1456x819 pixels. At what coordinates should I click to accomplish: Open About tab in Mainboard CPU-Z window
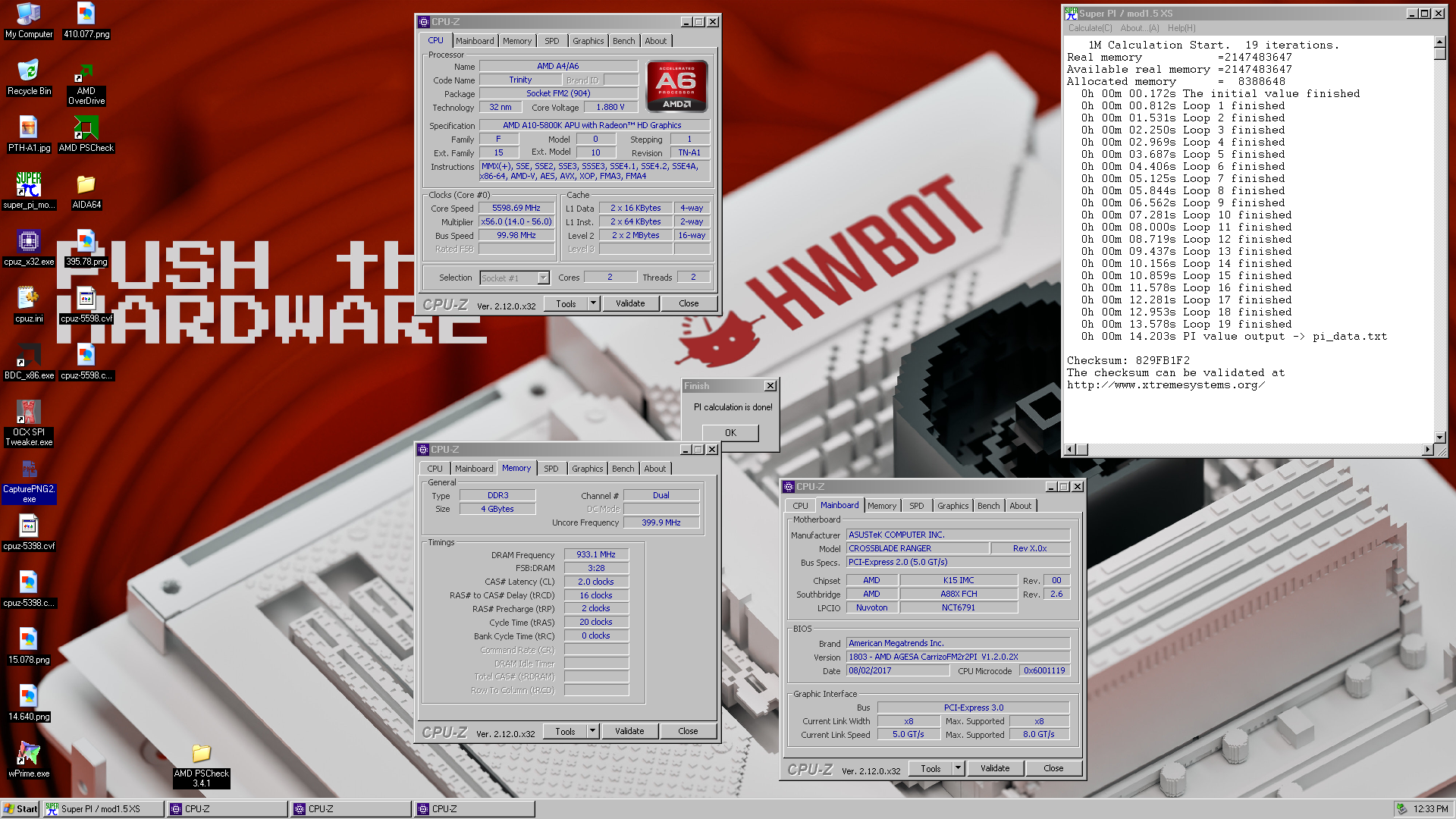(x=1020, y=506)
